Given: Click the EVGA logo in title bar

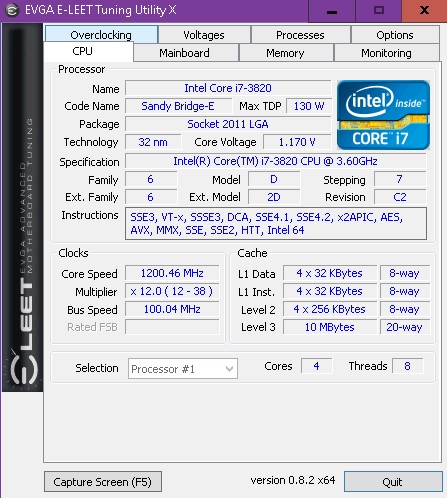Looking at the screenshot, I should 12,10.
